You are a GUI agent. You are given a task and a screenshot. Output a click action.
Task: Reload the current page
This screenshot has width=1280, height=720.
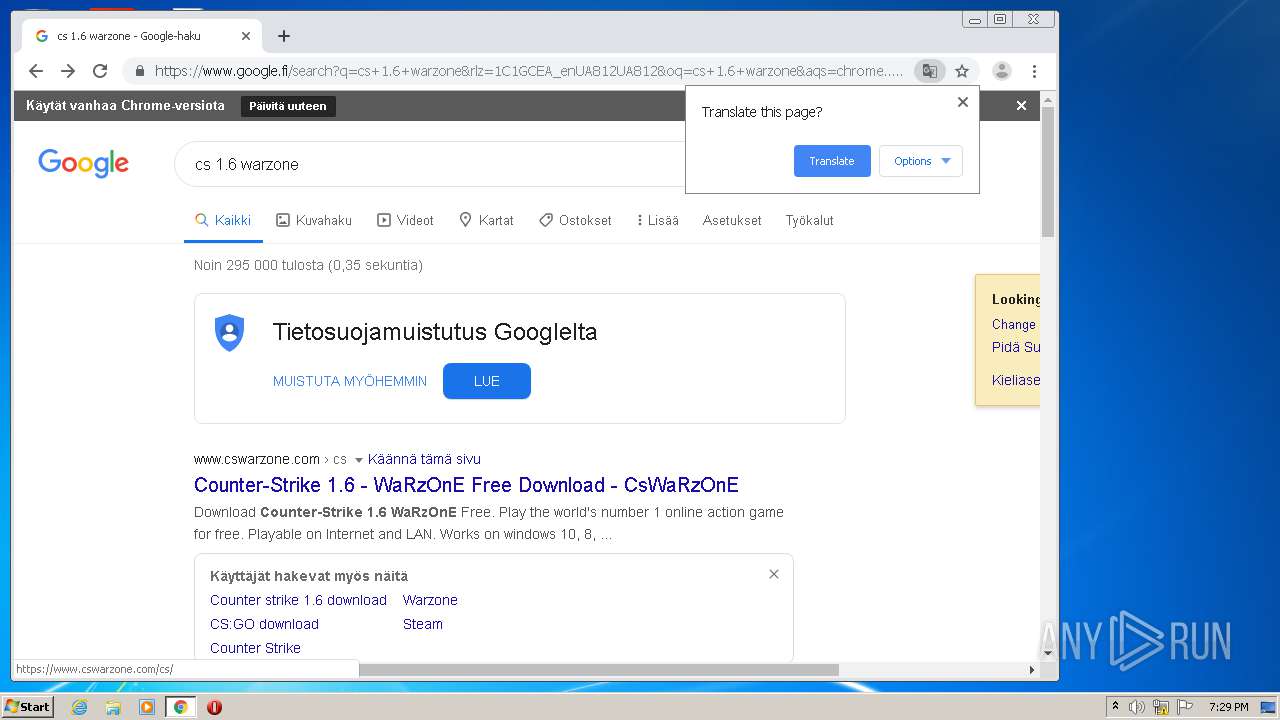pos(100,71)
